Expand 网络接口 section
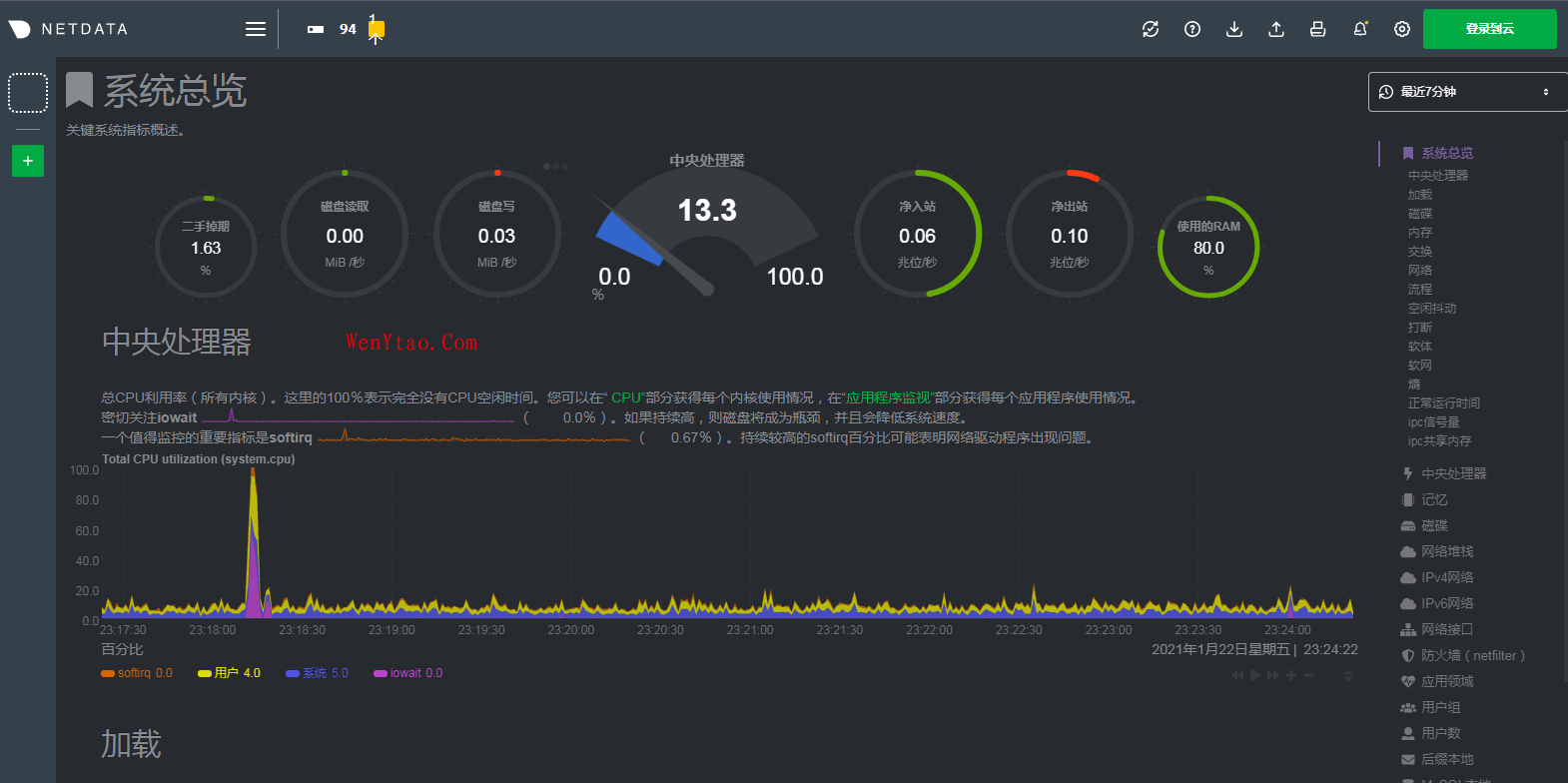Screen dimensions: 1568x783 (1437, 629)
